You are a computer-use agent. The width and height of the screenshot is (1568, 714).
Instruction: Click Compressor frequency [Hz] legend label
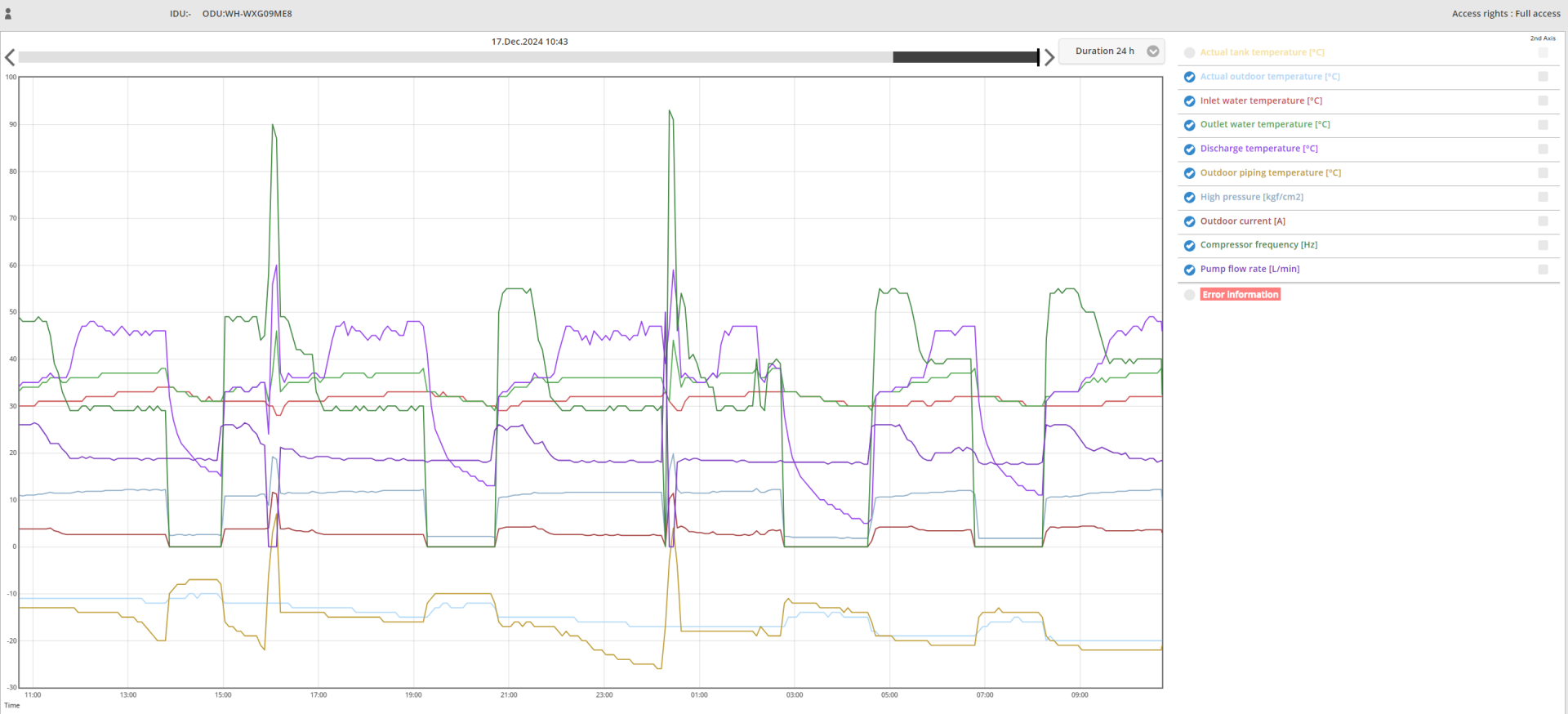[1258, 245]
